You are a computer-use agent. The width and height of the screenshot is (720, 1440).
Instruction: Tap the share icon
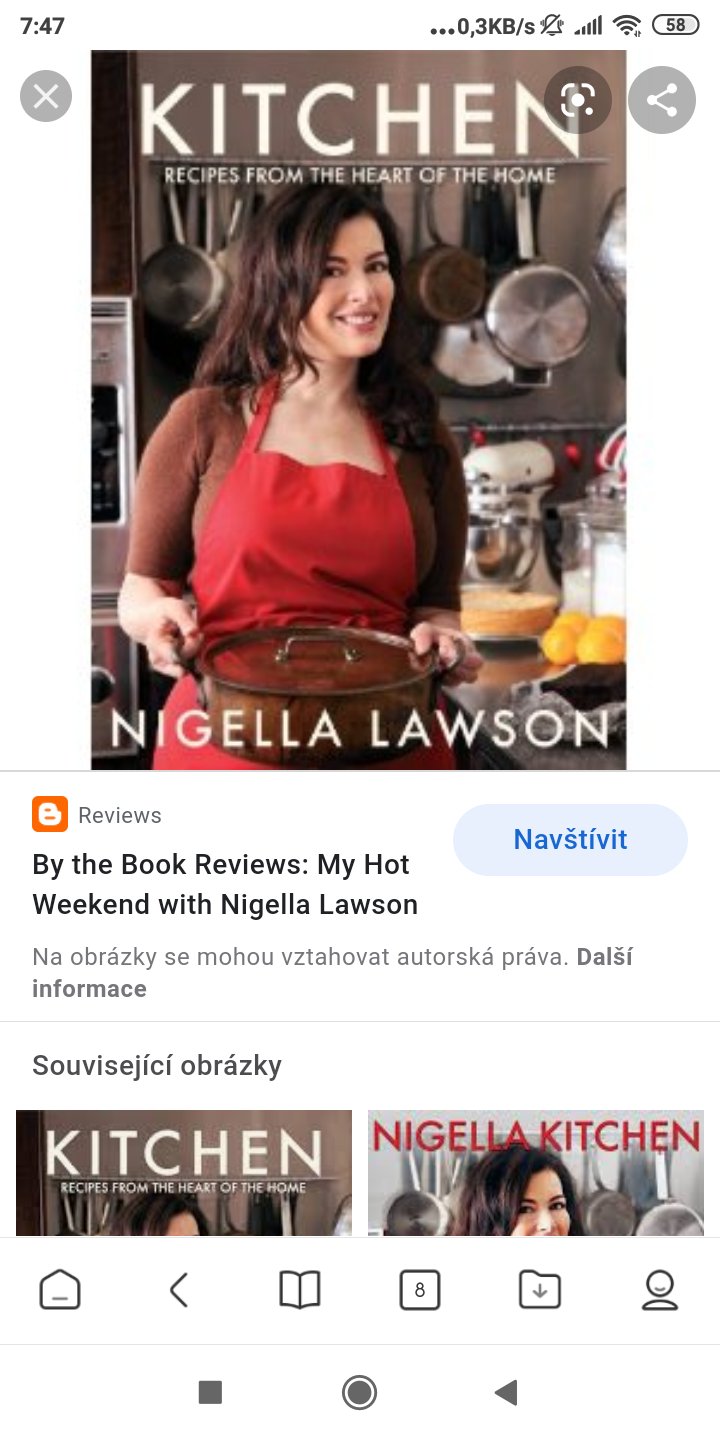[x=662, y=99]
